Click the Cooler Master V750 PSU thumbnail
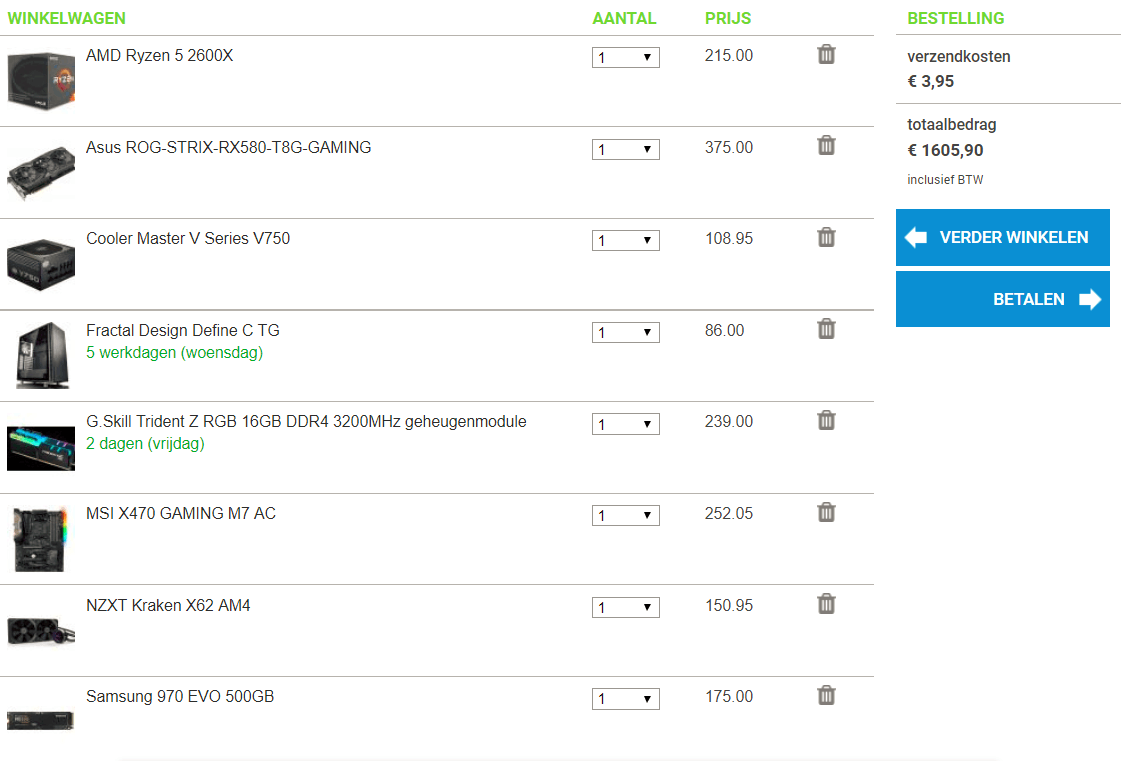Image resolution: width=1124 pixels, height=761 pixels. 41,264
